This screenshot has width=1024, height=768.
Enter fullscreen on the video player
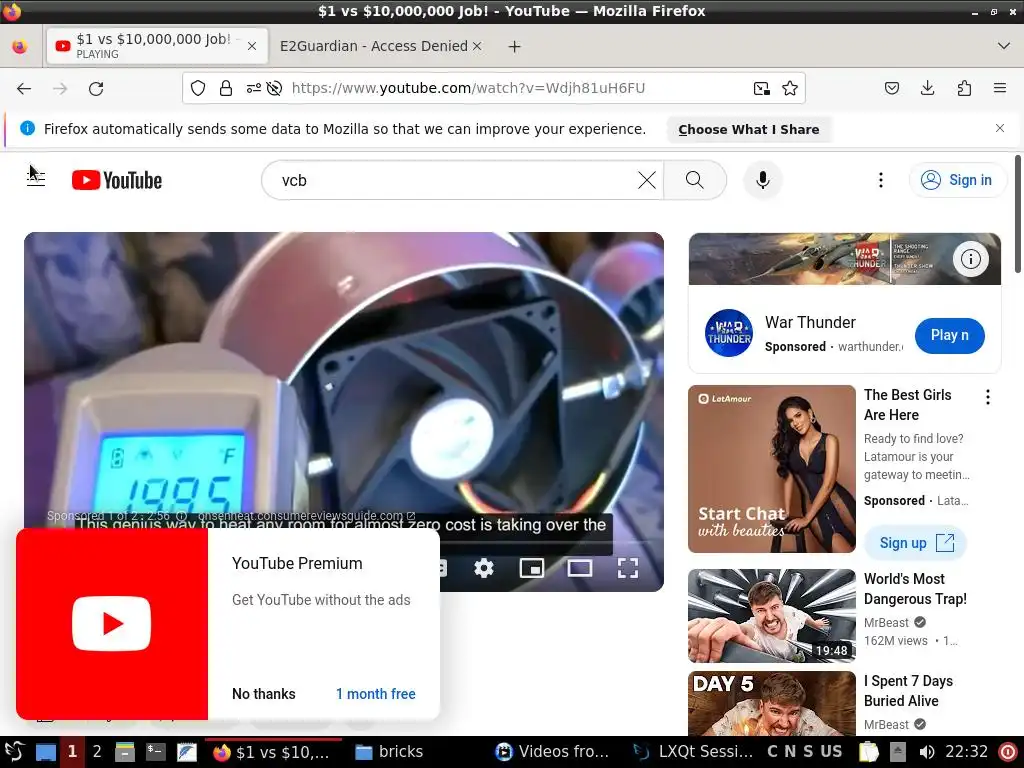tap(628, 568)
